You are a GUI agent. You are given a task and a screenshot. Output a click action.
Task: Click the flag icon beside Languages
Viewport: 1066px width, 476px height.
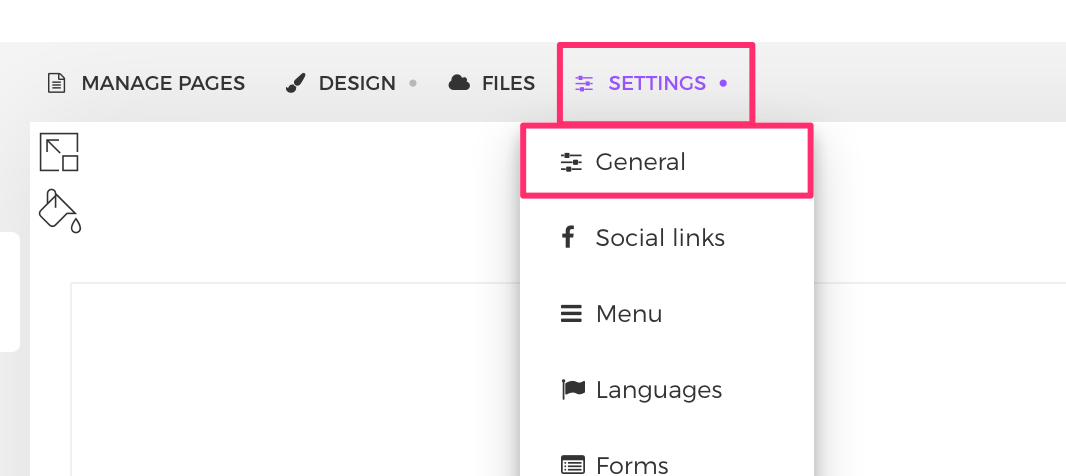[x=571, y=390]
